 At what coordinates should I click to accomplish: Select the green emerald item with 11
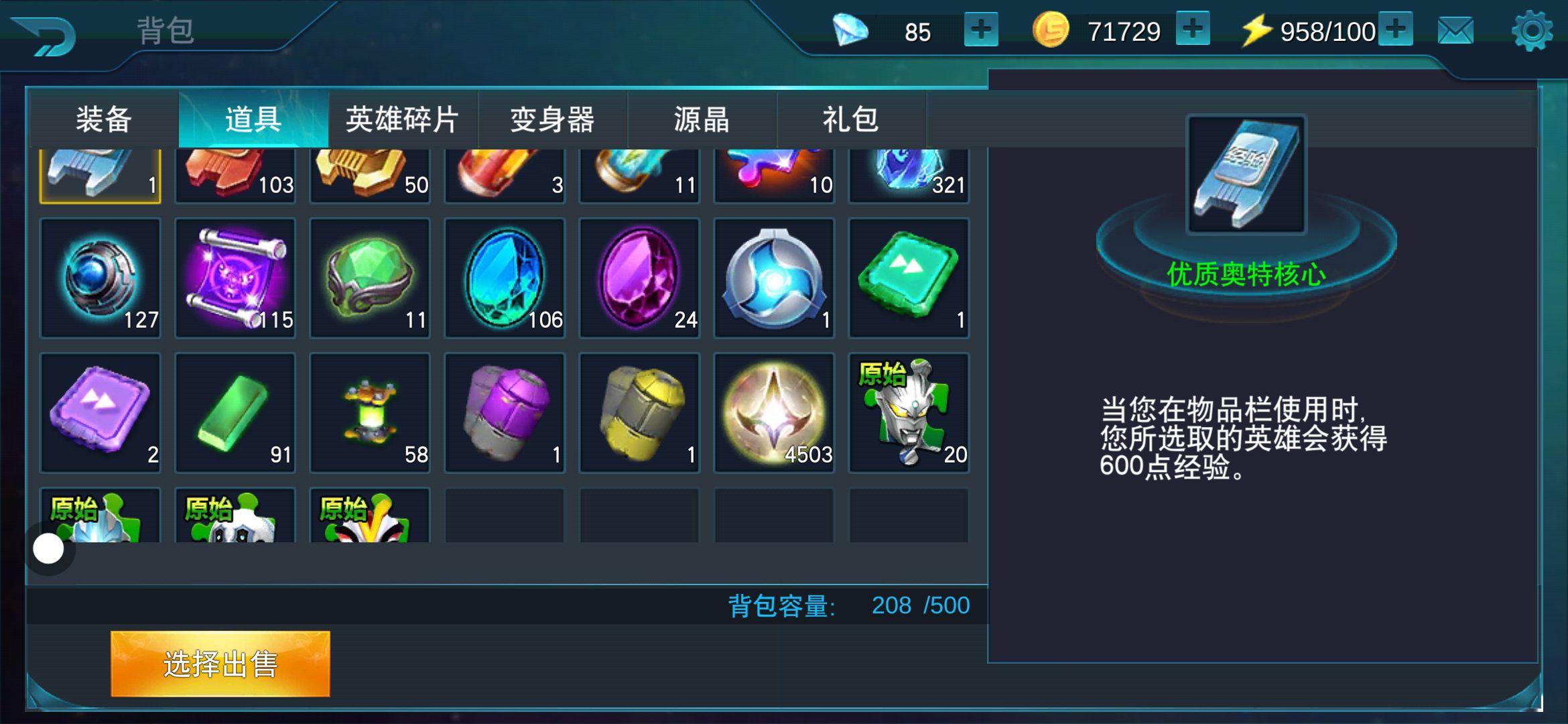[370, 278]
